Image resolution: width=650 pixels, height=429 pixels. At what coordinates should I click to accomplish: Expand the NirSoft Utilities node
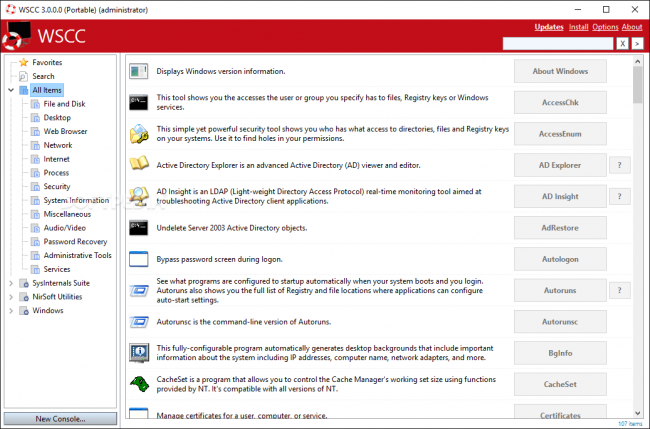[11, 297]
